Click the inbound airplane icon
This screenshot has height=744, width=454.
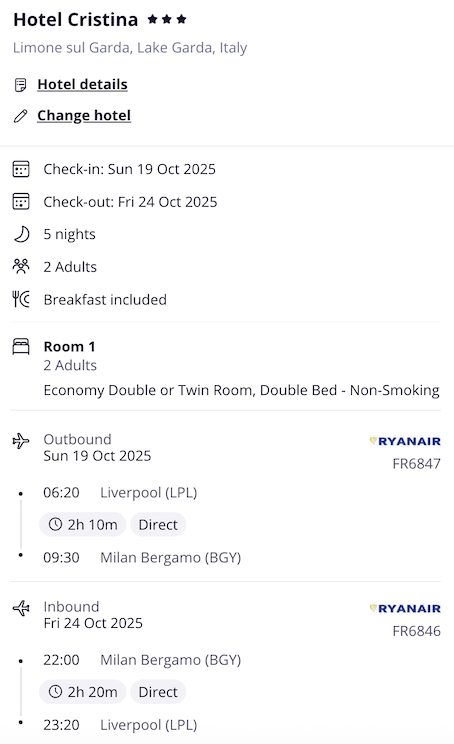[x=21, y=608]
